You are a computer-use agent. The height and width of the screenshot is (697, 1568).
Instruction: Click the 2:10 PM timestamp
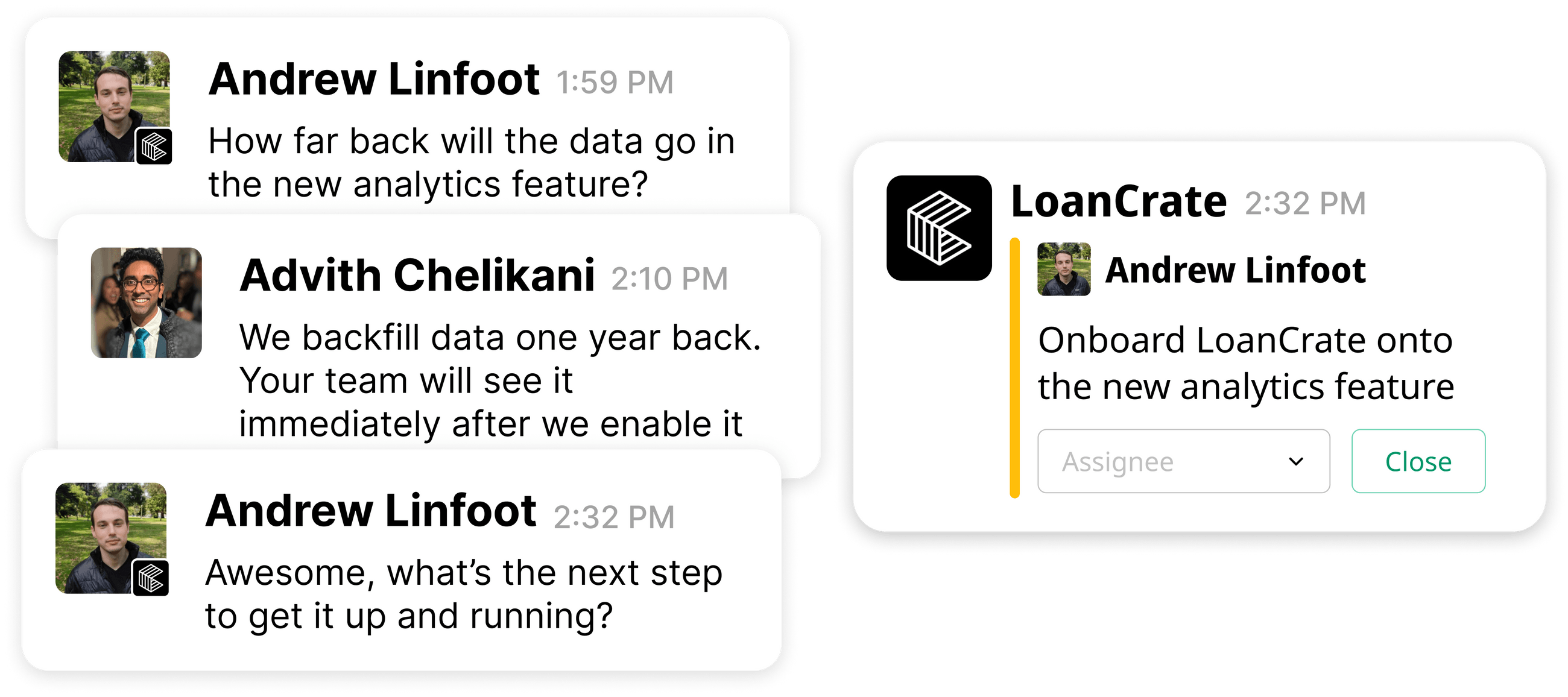669,279
